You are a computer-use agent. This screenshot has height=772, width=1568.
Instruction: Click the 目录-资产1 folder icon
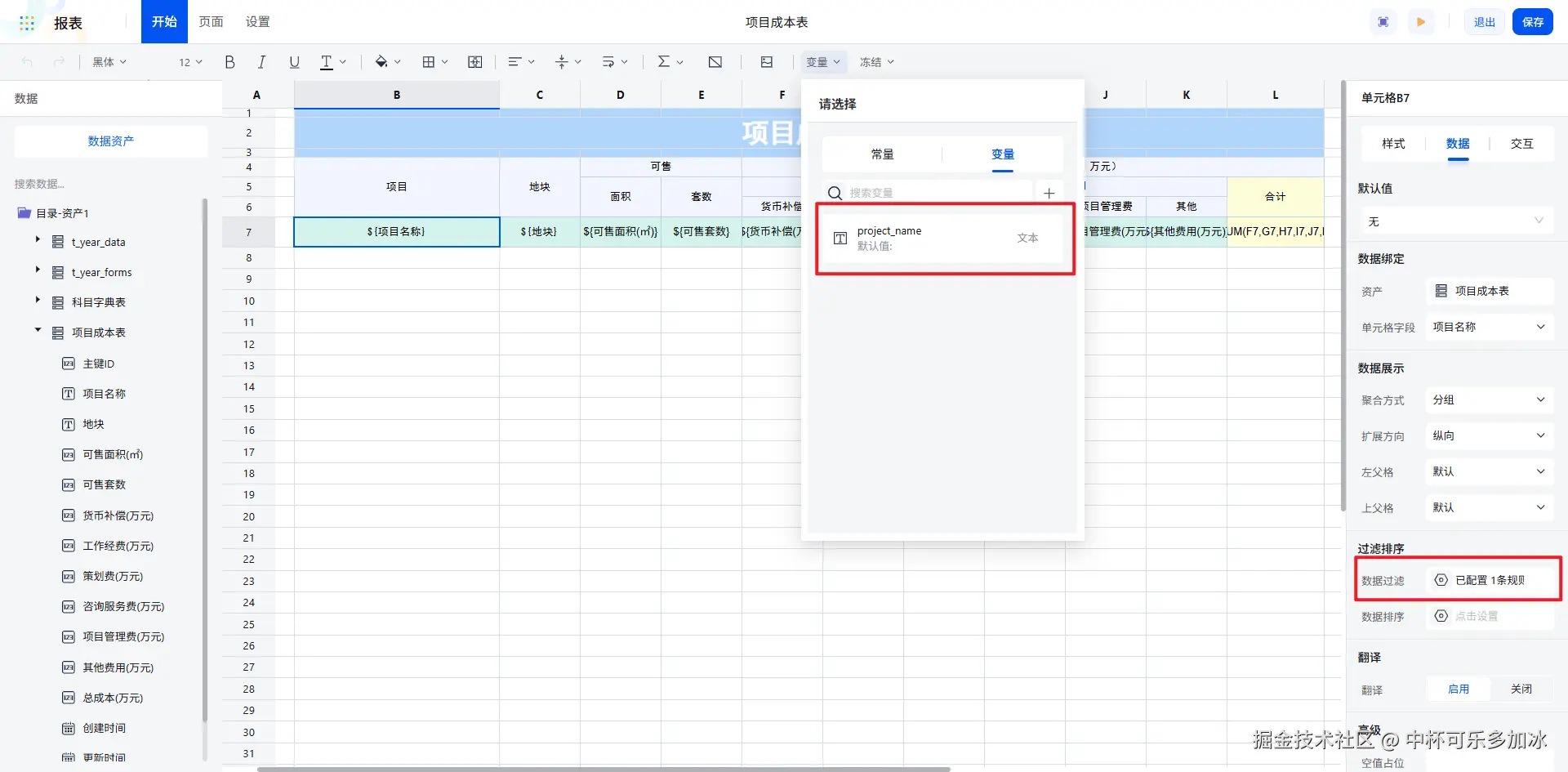tap(24, 213)
